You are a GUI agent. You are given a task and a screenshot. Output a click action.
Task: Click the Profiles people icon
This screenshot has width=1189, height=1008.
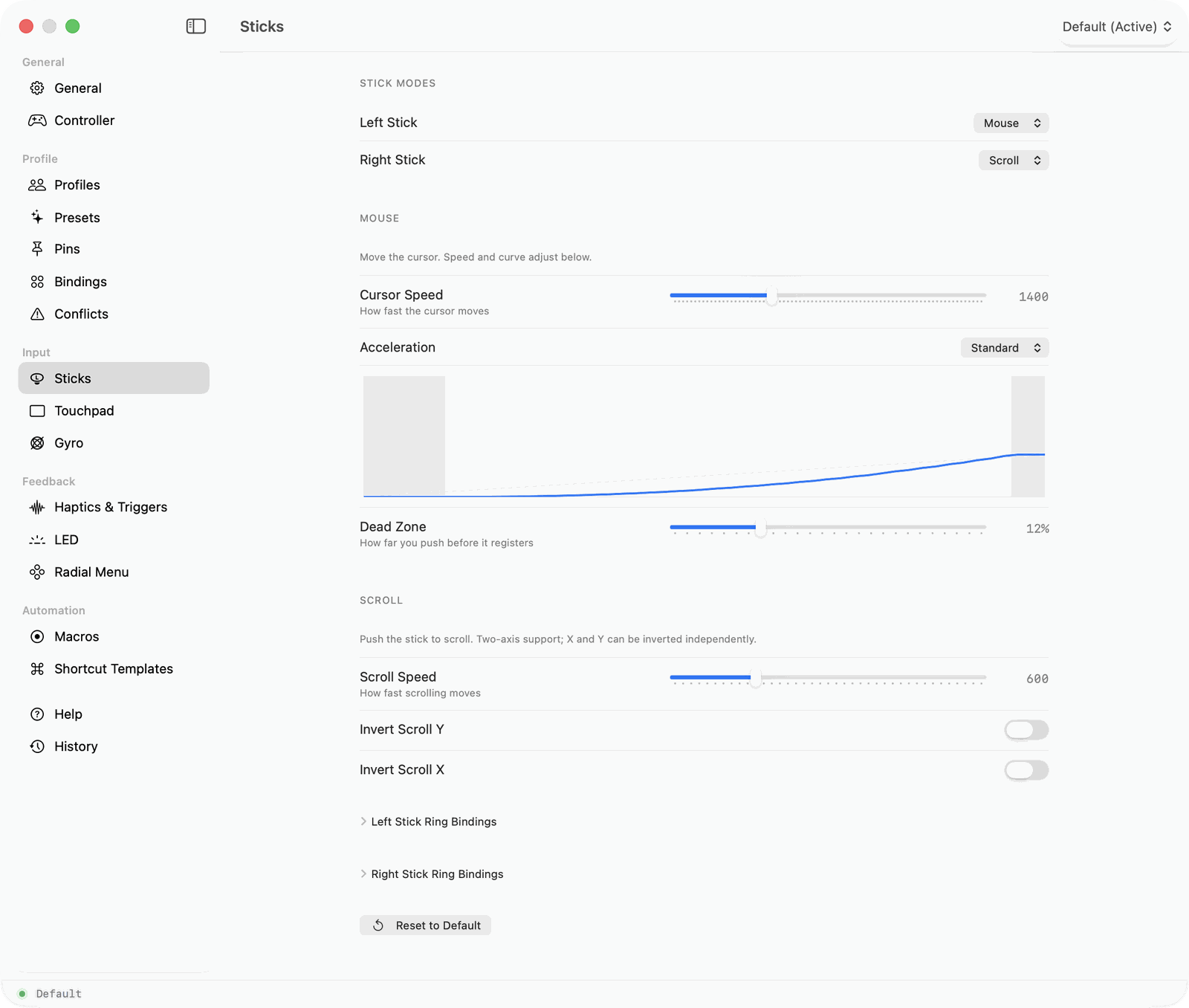[37, 185]
